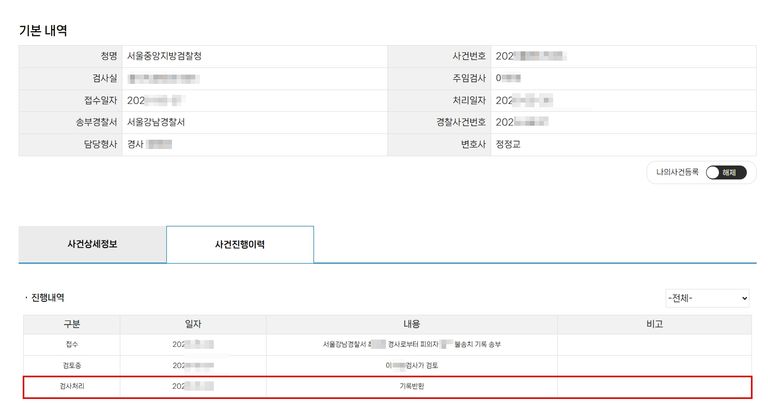The height and width of the screenshot is (409, 768).
Task: Select the 검토중 row in progress table
Action: click(71, 365)
